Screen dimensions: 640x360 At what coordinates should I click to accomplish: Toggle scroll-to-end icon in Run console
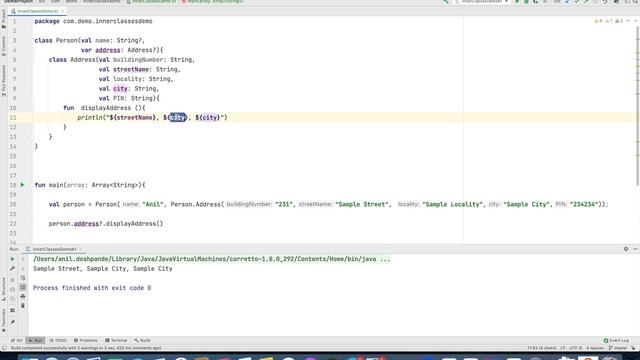click(x=23, y=287)
